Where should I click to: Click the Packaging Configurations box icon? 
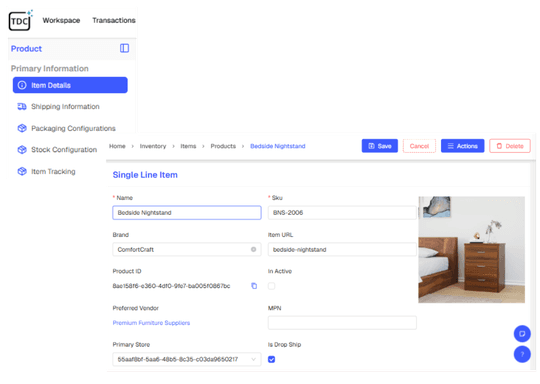click(x=22, y=128)
